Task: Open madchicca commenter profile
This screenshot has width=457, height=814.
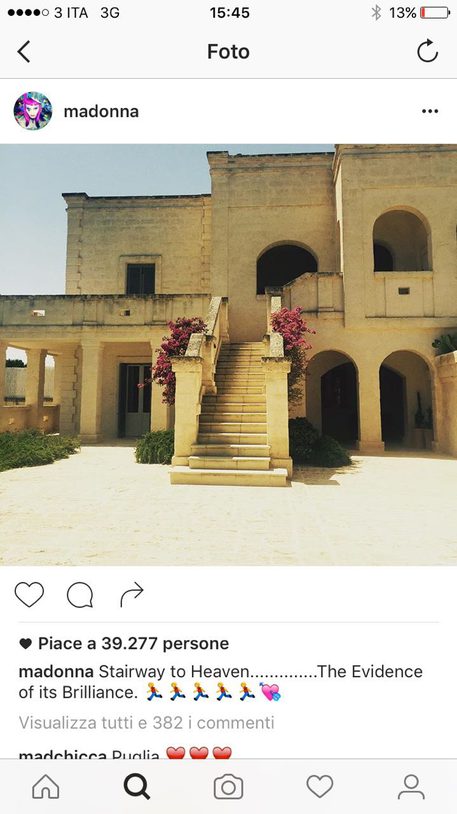Action: pyautogui.click(x=63, y=754)
